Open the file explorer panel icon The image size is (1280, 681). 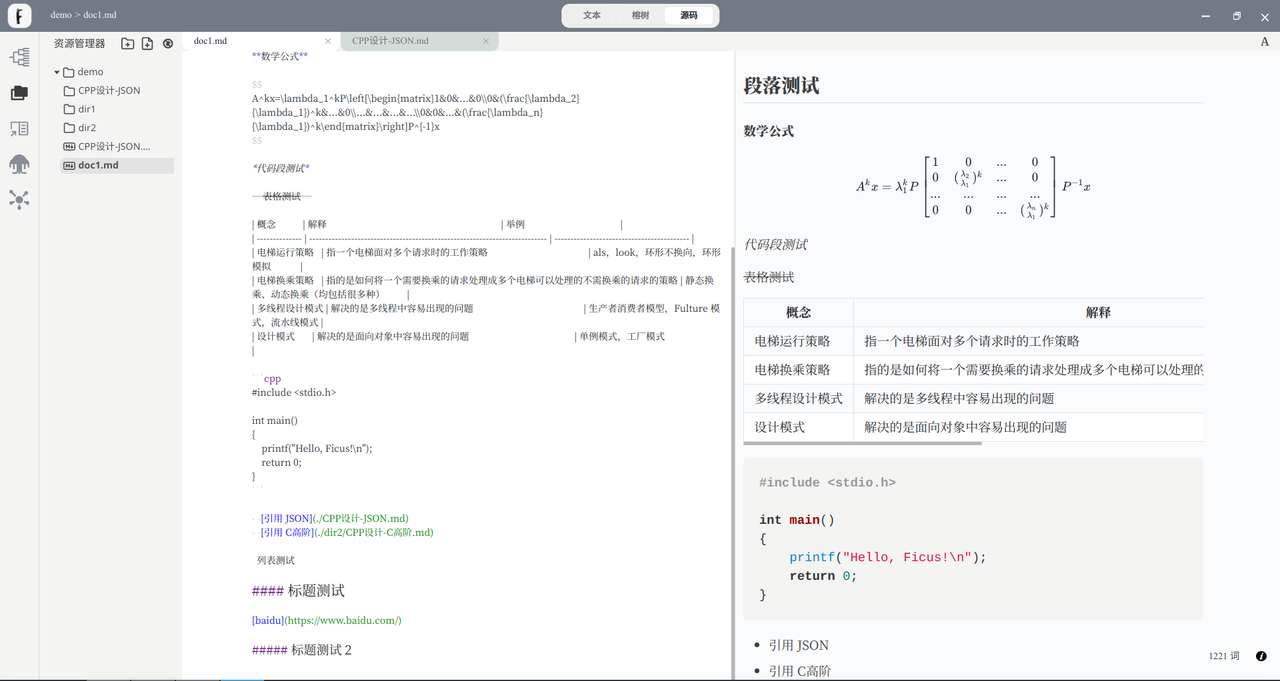tap(19, 93)
